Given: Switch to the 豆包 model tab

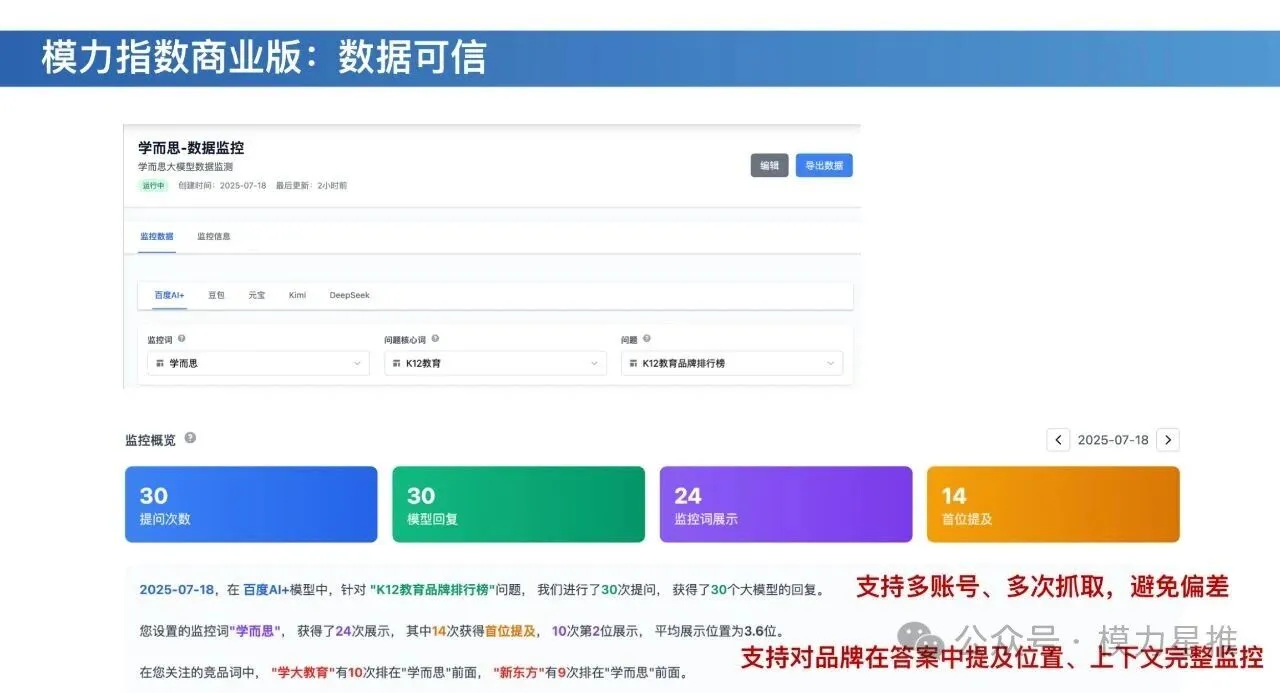Looking at the screenshot, I should (x=216, y=295).
